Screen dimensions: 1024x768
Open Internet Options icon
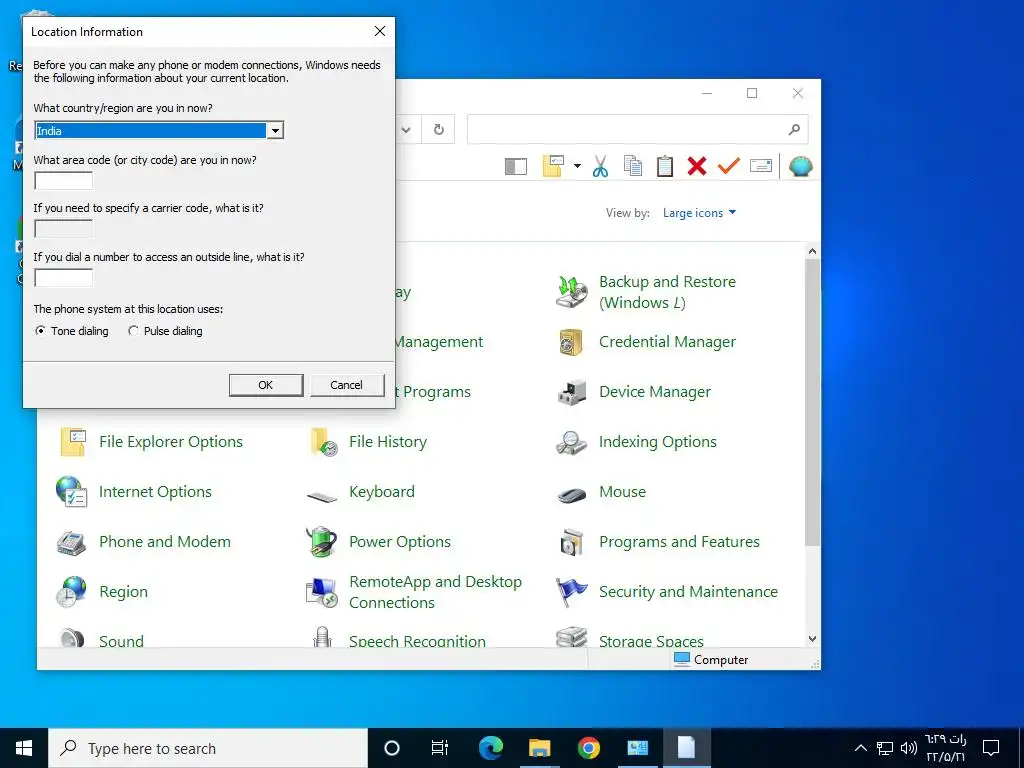tap(72, 492)
